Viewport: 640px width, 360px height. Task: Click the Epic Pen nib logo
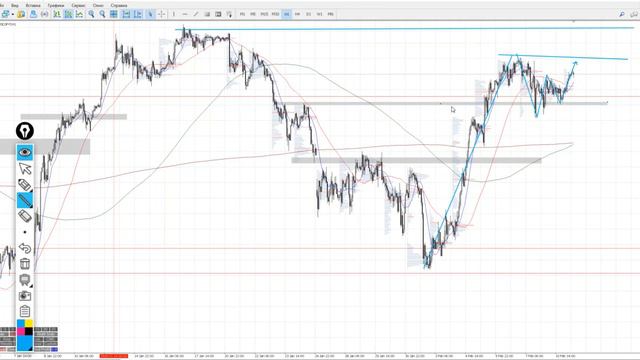click(x=24, y=131)
